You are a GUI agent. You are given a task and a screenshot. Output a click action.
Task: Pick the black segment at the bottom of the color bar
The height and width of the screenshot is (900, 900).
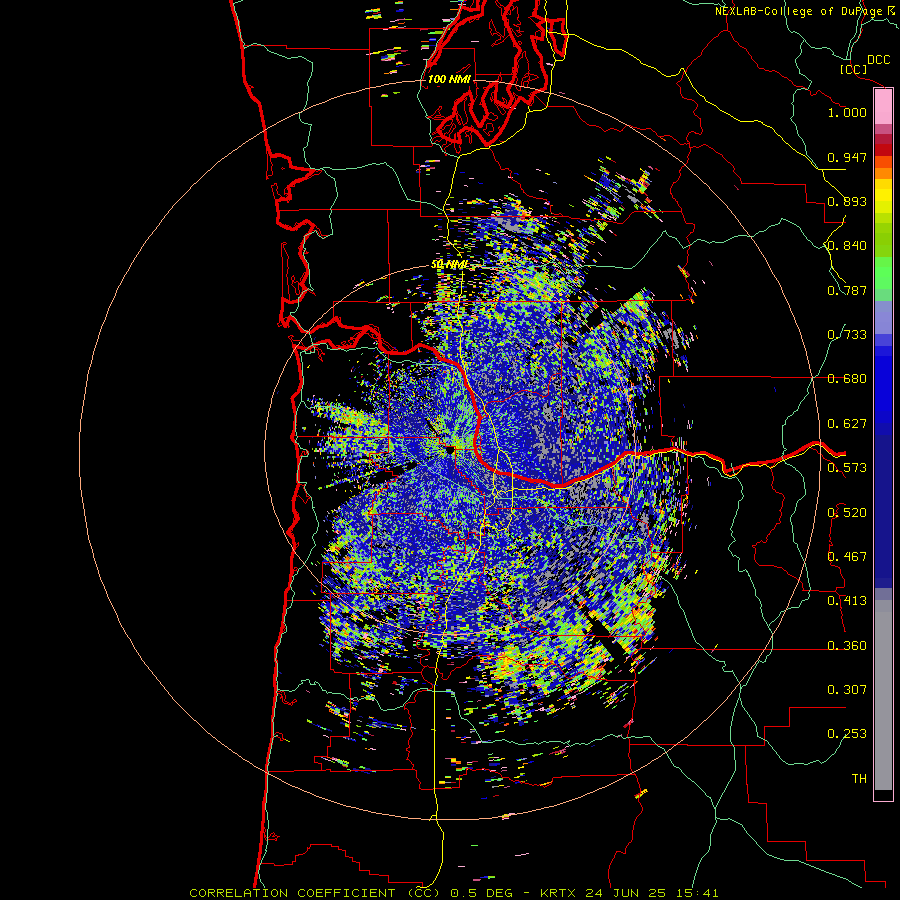point(883,794)
